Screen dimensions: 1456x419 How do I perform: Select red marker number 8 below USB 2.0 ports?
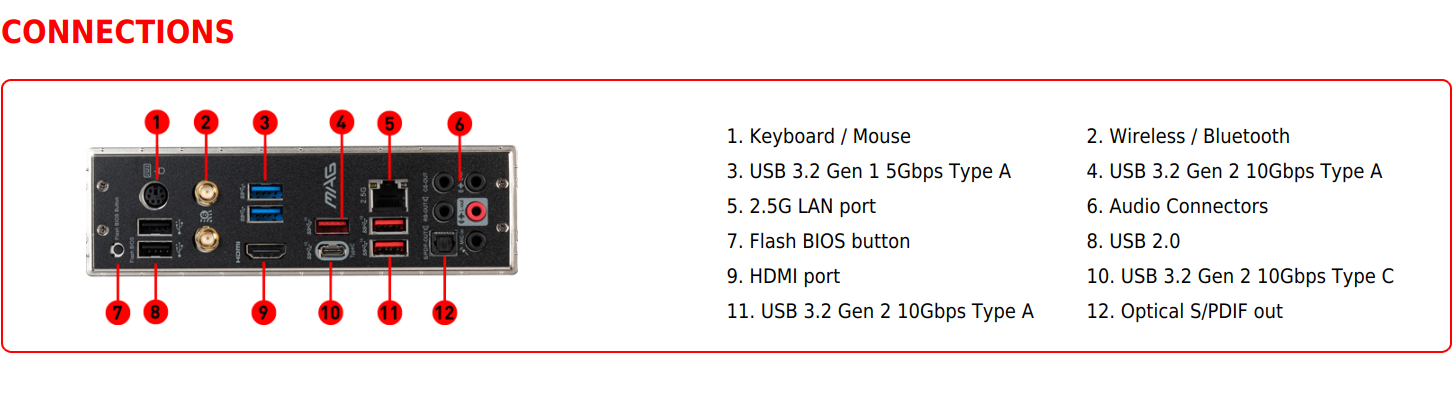pyautogui.click(x=155, y=312)
